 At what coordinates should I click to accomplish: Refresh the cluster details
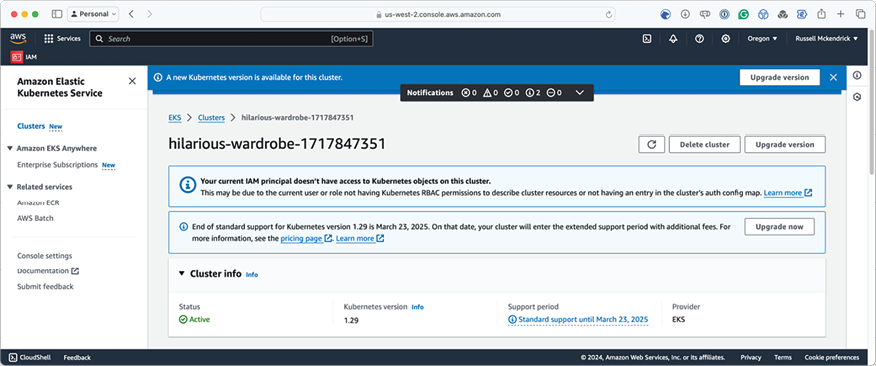[651, 144]
